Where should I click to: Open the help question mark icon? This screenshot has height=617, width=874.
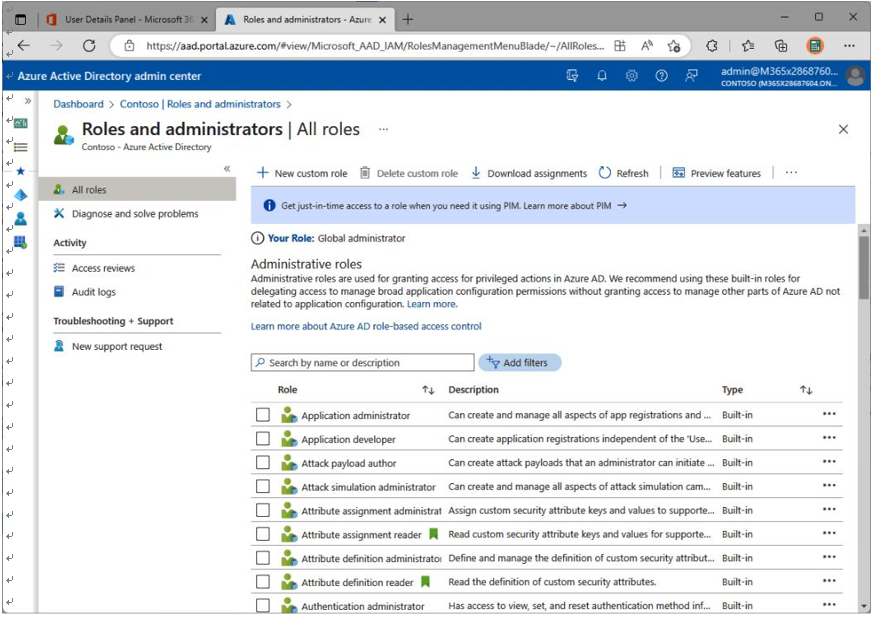point(662,75)
